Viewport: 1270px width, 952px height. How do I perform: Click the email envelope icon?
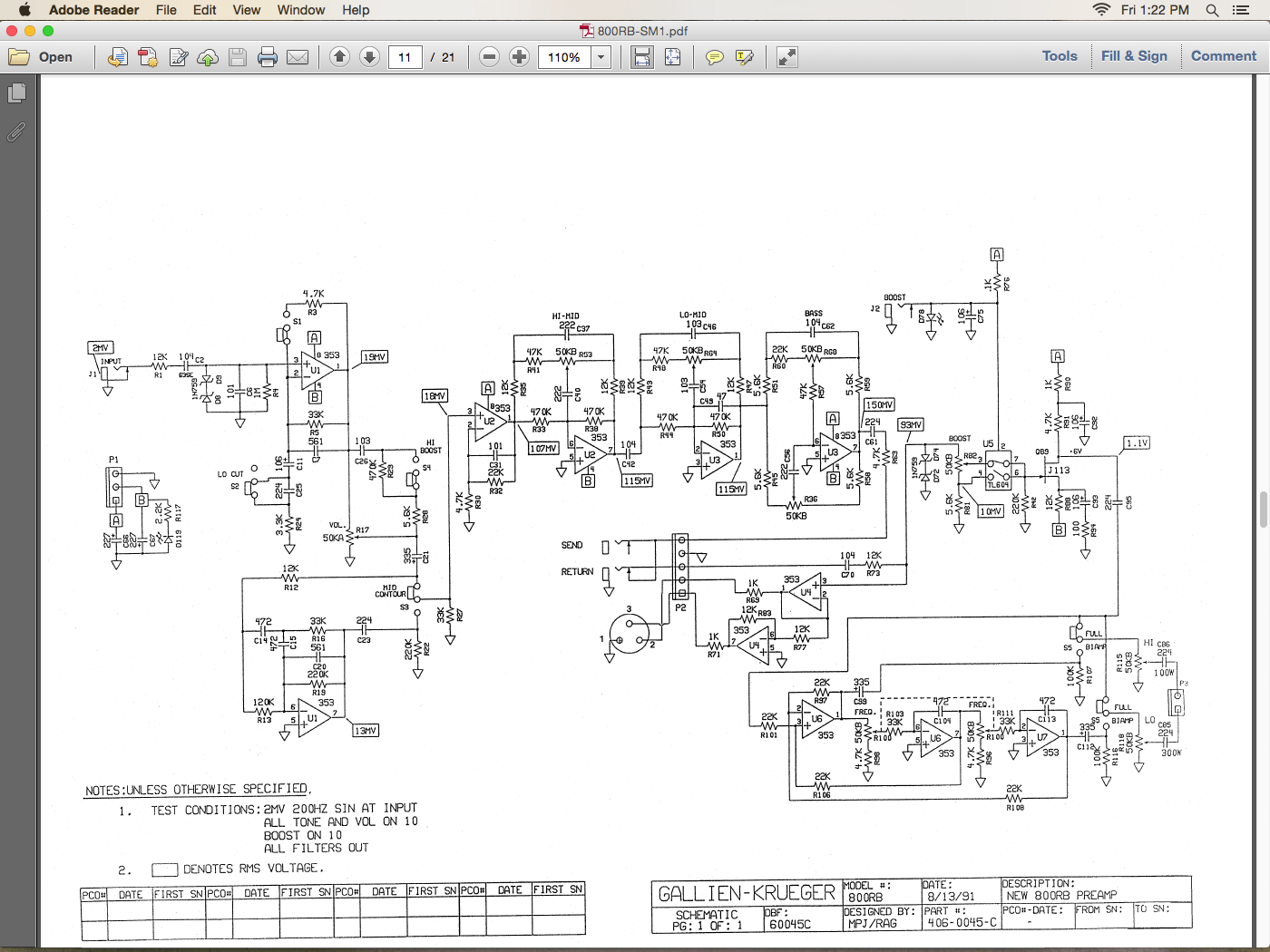click(298, 57)
